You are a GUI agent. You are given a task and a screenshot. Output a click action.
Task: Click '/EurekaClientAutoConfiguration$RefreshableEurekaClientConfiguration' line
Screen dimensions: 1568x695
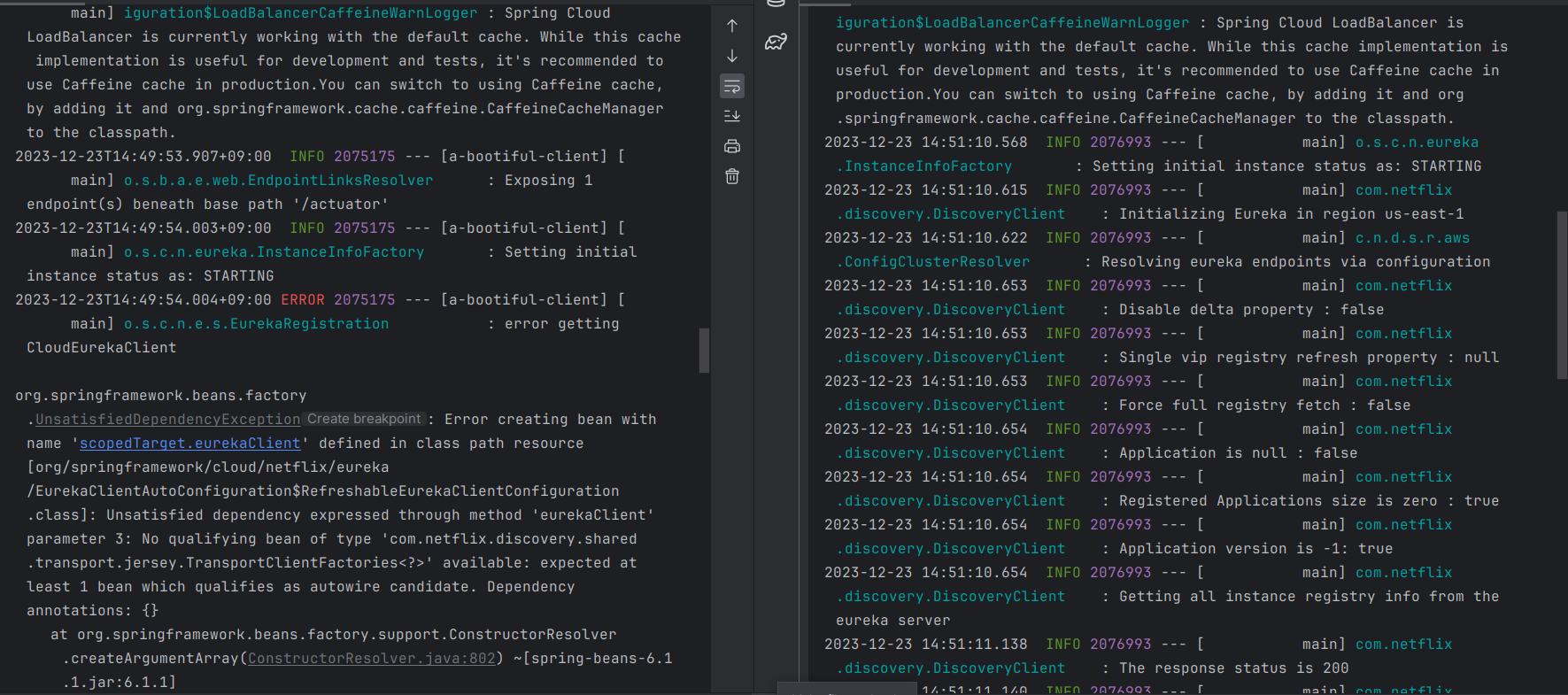pos(323,491)
